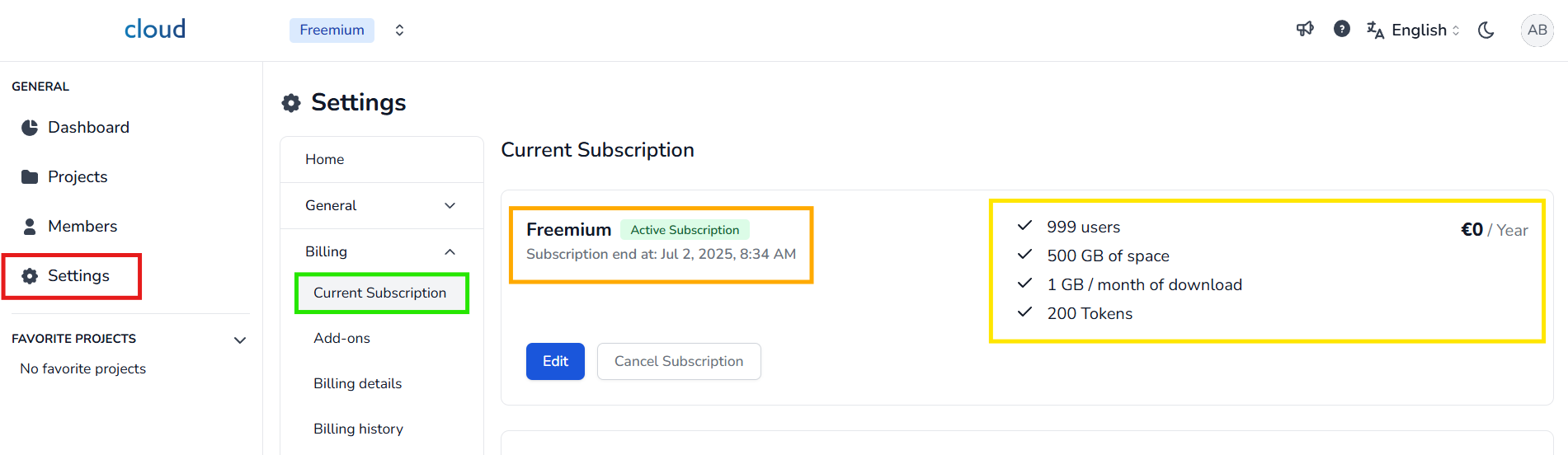Screen dimensions: 1568x455
Task: Select Home in settings menu
Action: [x=324, y=159]
